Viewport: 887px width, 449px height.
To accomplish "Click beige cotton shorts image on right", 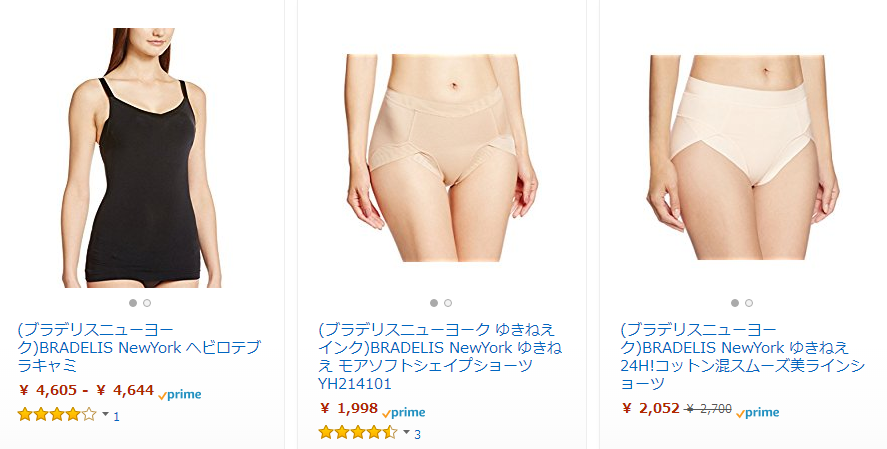I will tap(742, 158).
